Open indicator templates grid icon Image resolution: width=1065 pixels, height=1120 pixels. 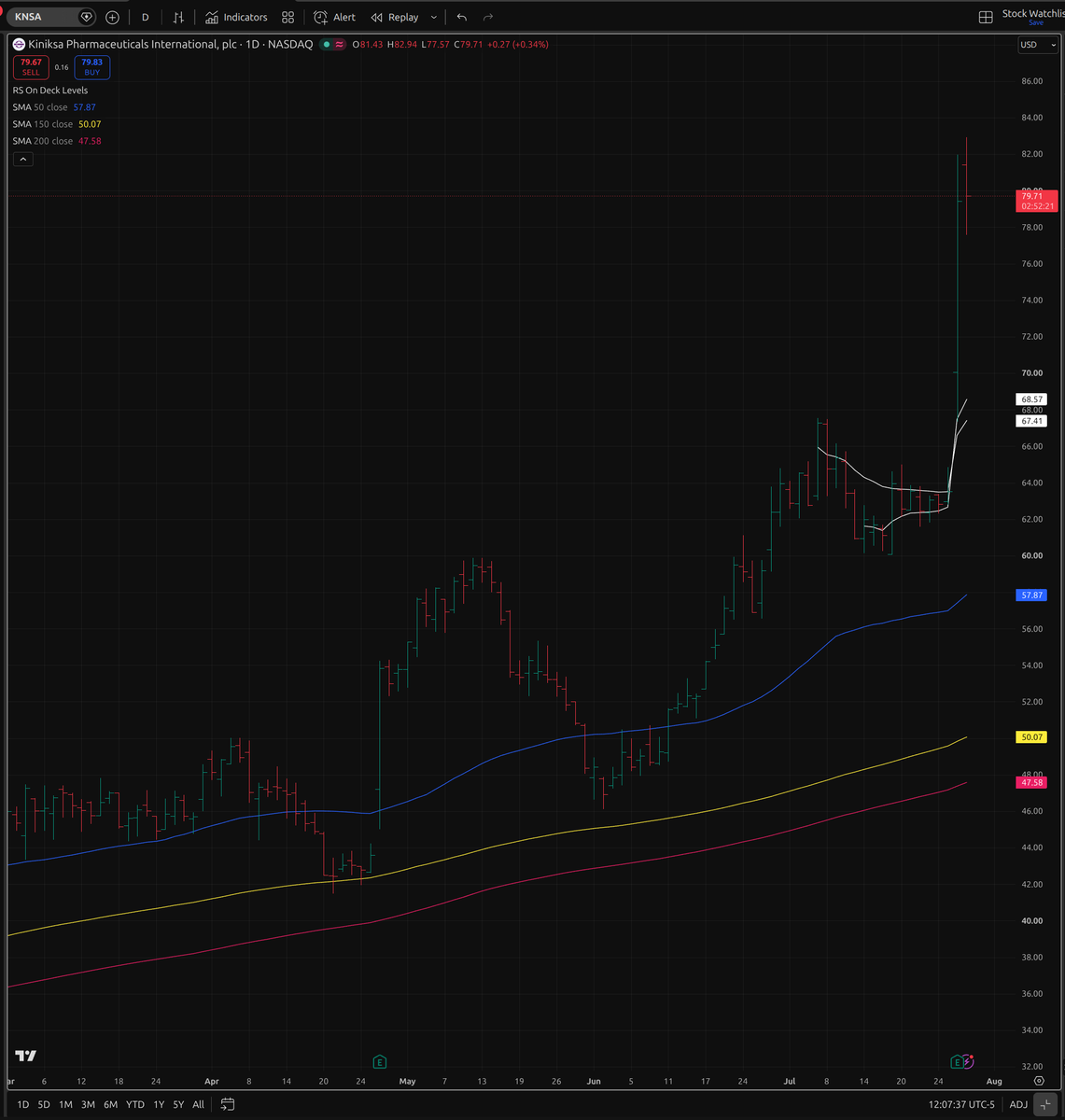click(287, 17)
